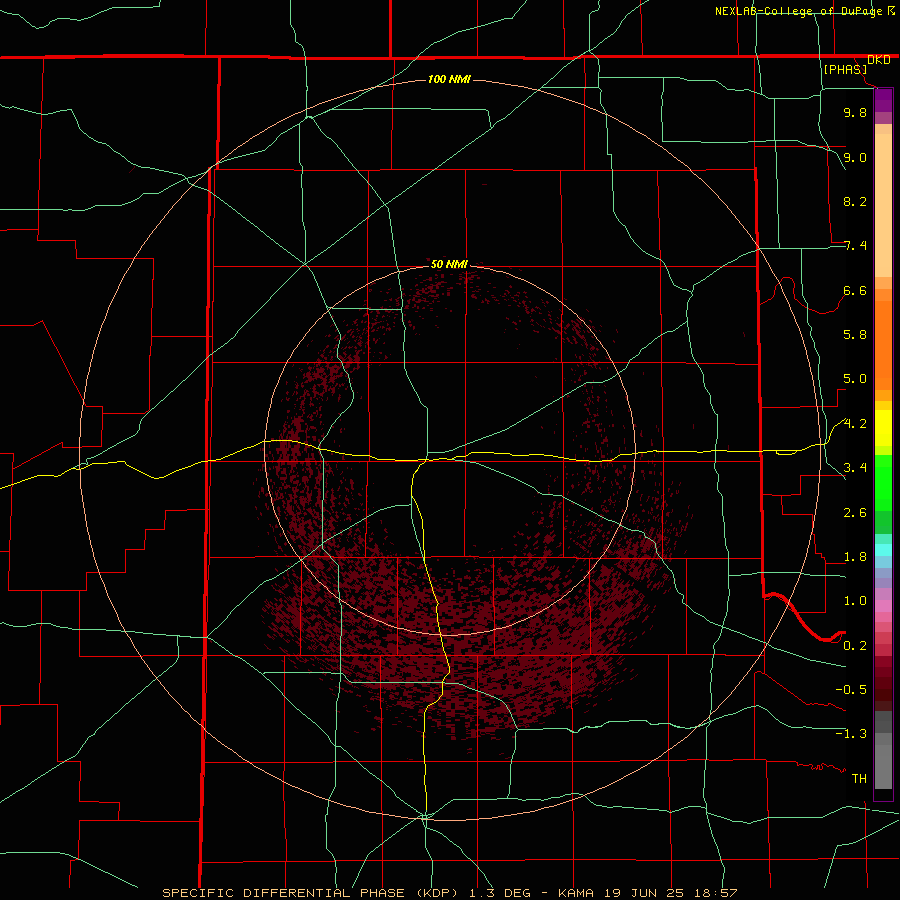This screenshot has height=900, width=900.
Task: Click the 9.0 scale value
Action: (x=855, y=157)
